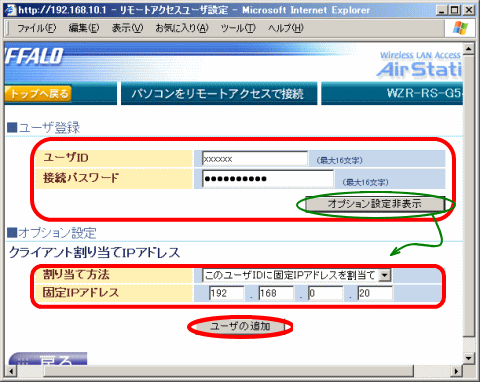Click the ユーザの追加 button
The image size is (480, 382).
coord(239,326)
